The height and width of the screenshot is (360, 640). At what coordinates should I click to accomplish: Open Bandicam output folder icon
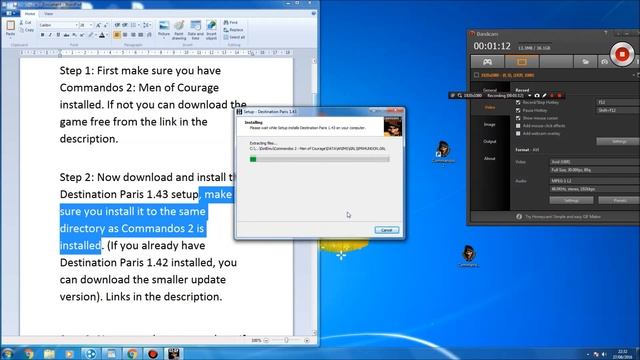click(585, 62)
